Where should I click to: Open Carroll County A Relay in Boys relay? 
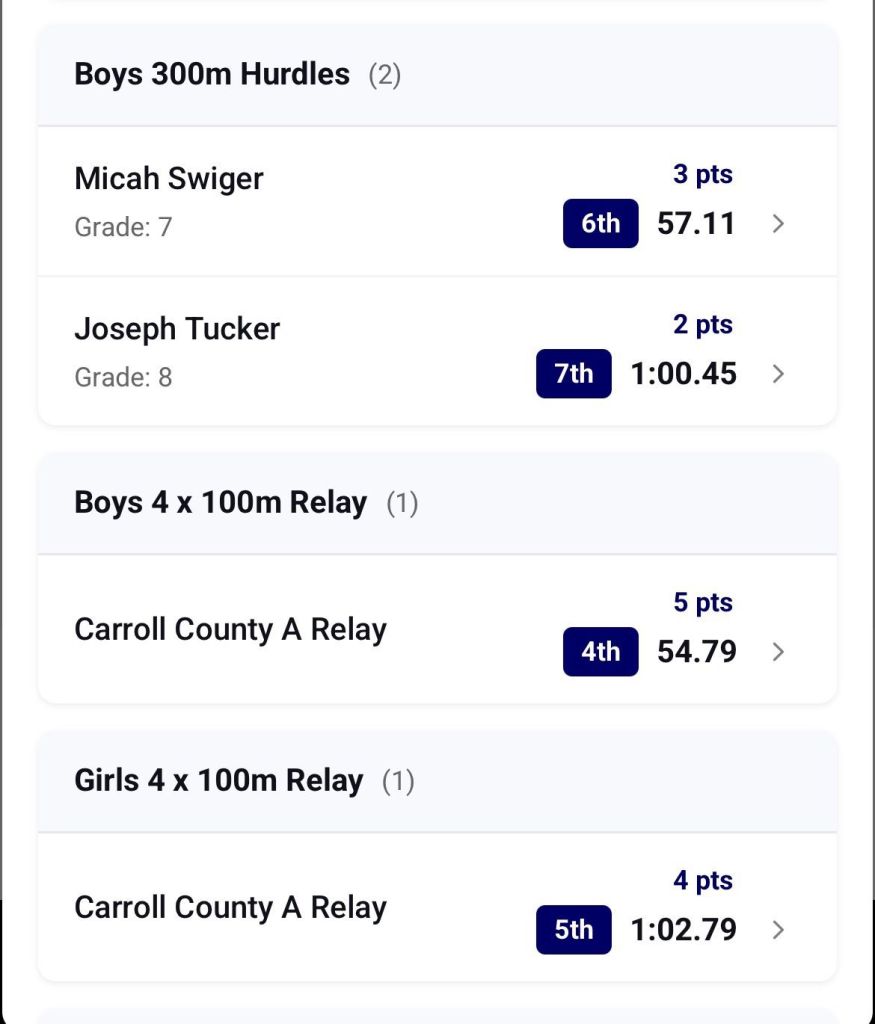pyautogui.click(x=230, y=629)
